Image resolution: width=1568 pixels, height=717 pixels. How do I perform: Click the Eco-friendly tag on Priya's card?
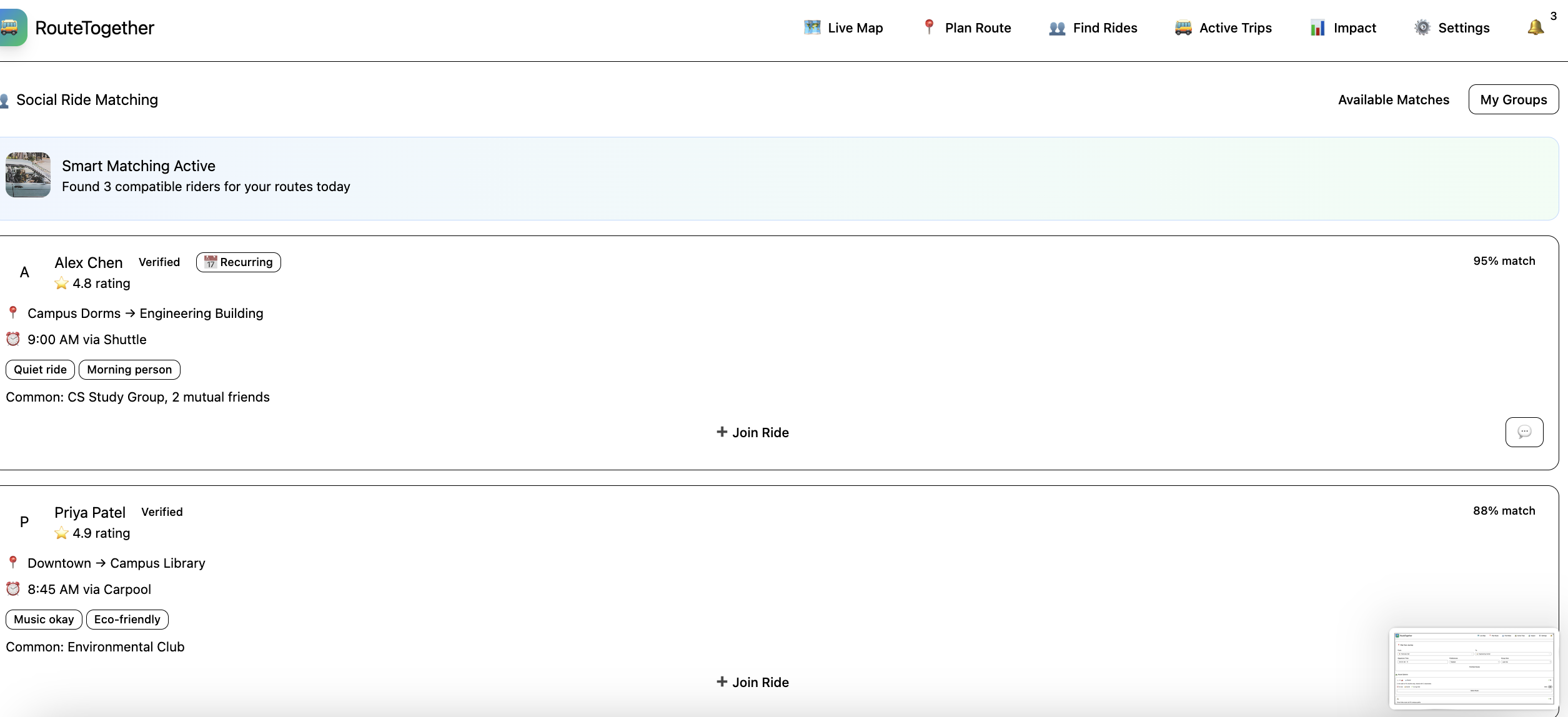click(x=127, y=620)
